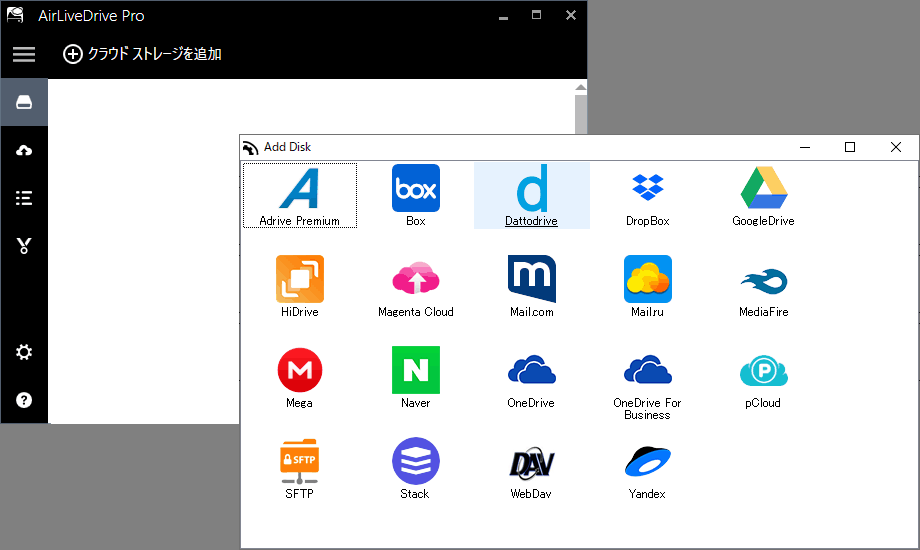Close the Add Disk dialog
This screenshot has width=920, height=550.
[x=895, y=147]
